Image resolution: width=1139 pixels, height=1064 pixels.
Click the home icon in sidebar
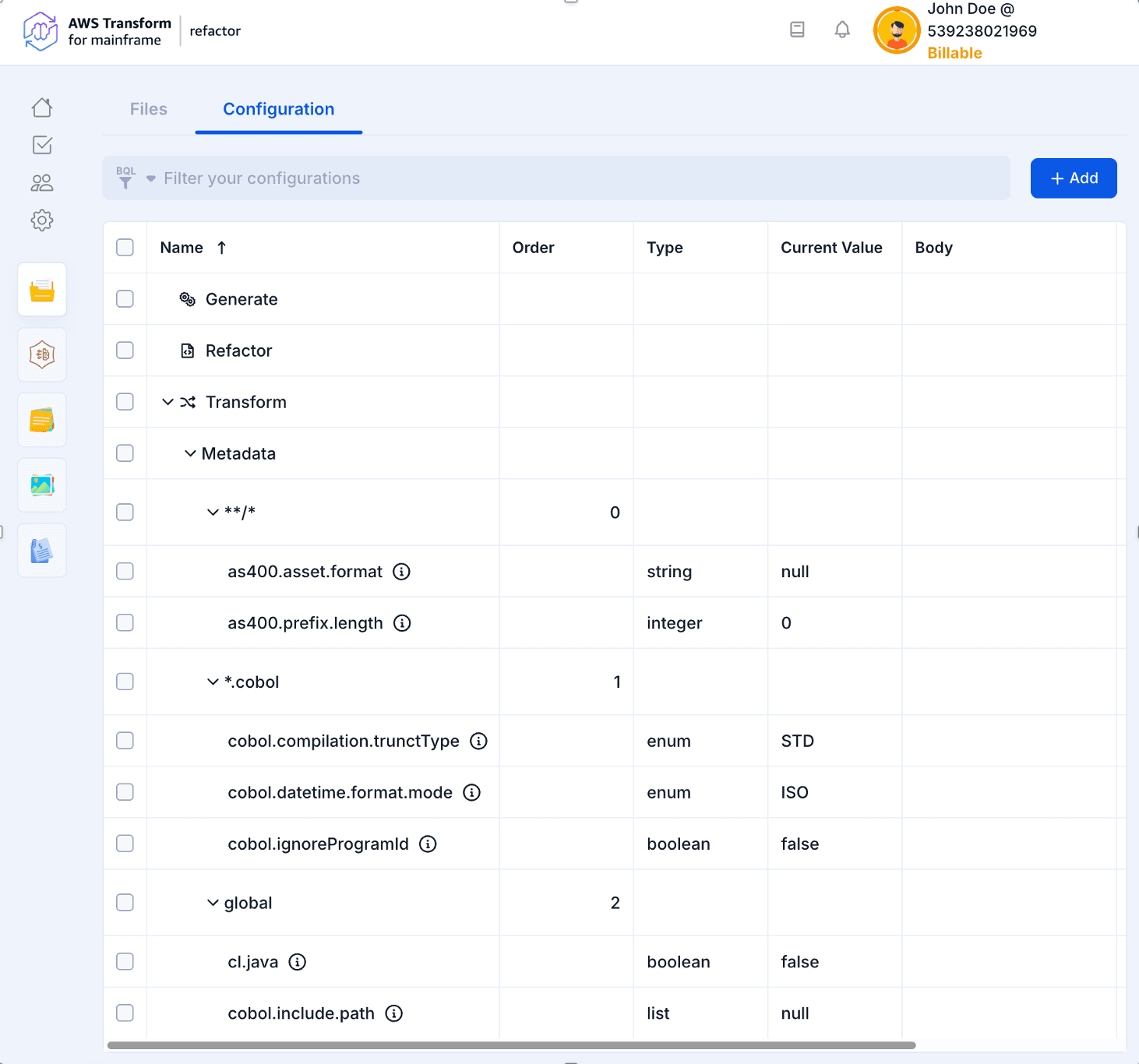(42, 107)
